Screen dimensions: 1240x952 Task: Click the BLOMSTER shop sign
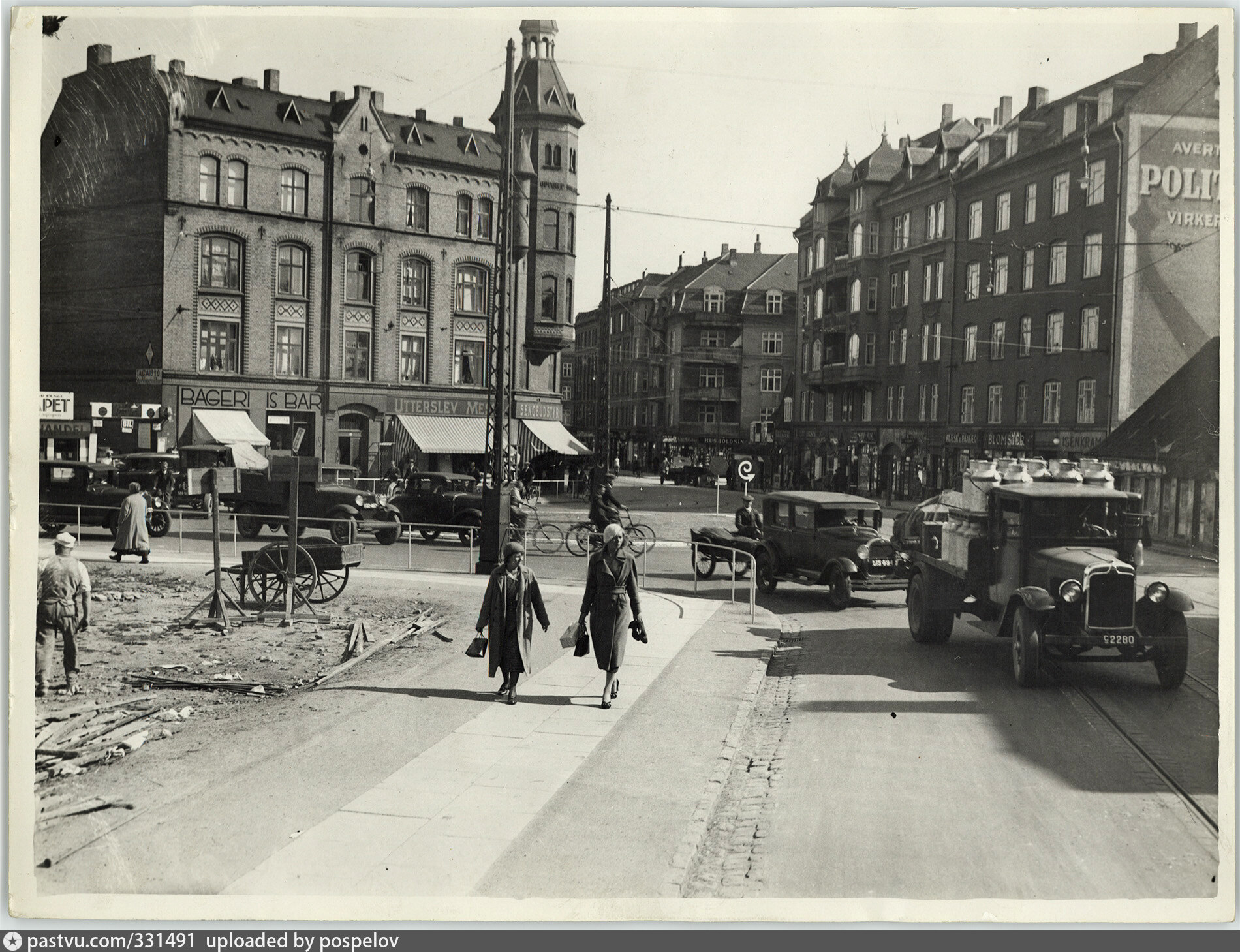click(x=1008, y=438)
